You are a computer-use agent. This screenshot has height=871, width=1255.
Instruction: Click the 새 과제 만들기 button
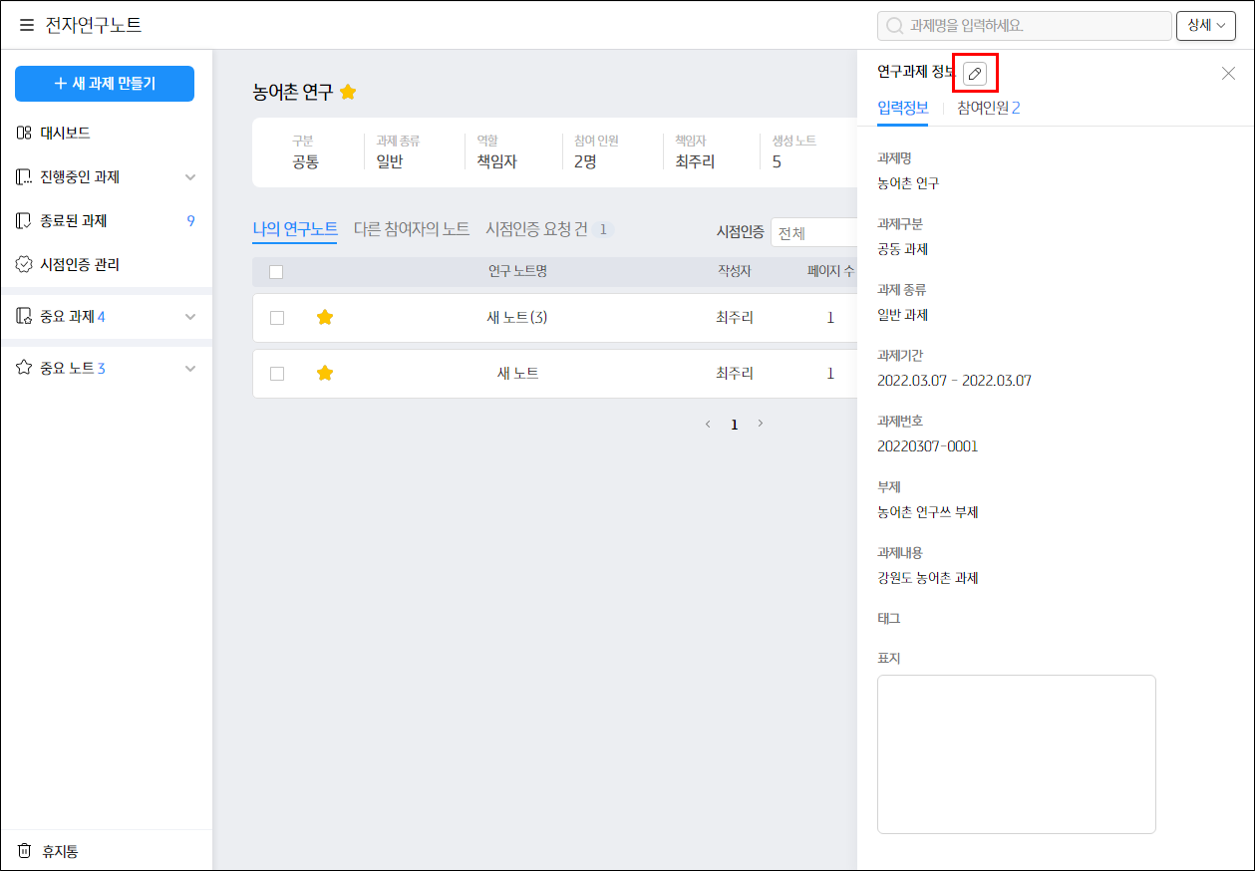point(104,84)
